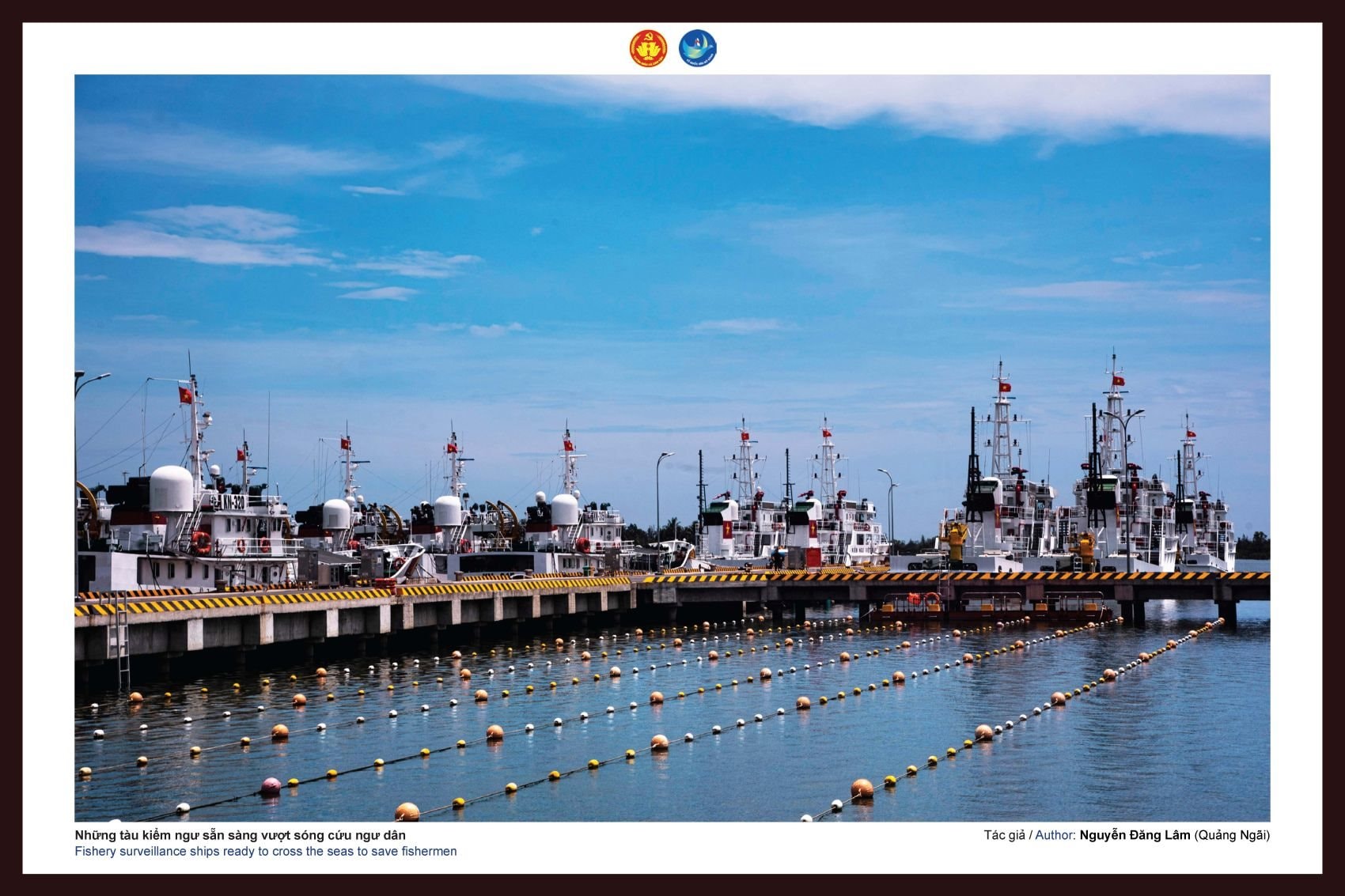Click the "Tác giả / Author:" label
The width and height of the screenshot is (1345, 896).
click(1029, 835)
